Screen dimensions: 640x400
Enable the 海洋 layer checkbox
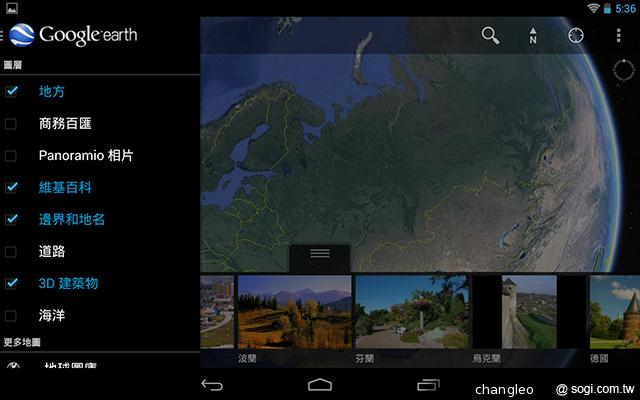pos(11,316)
